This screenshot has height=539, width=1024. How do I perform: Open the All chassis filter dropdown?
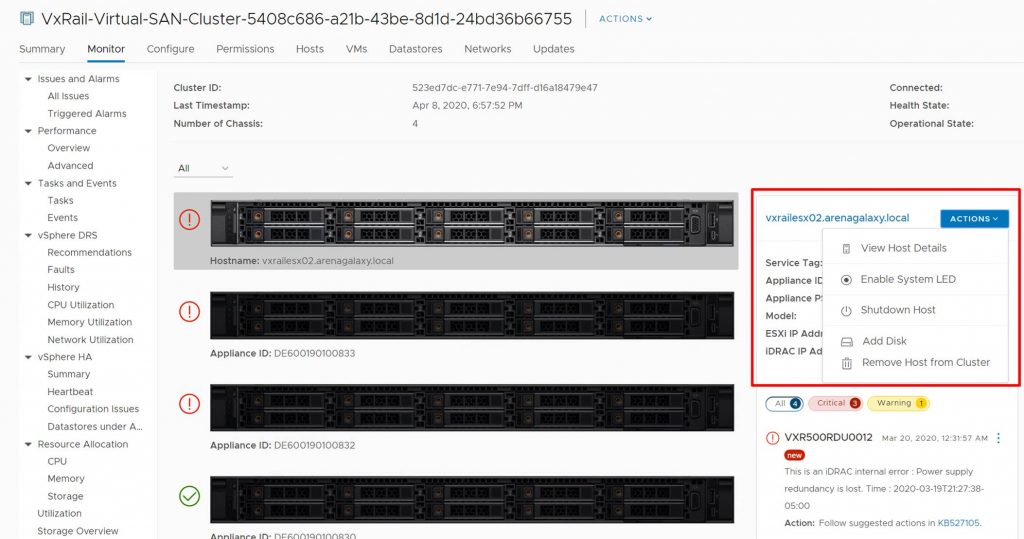(203, 169)
